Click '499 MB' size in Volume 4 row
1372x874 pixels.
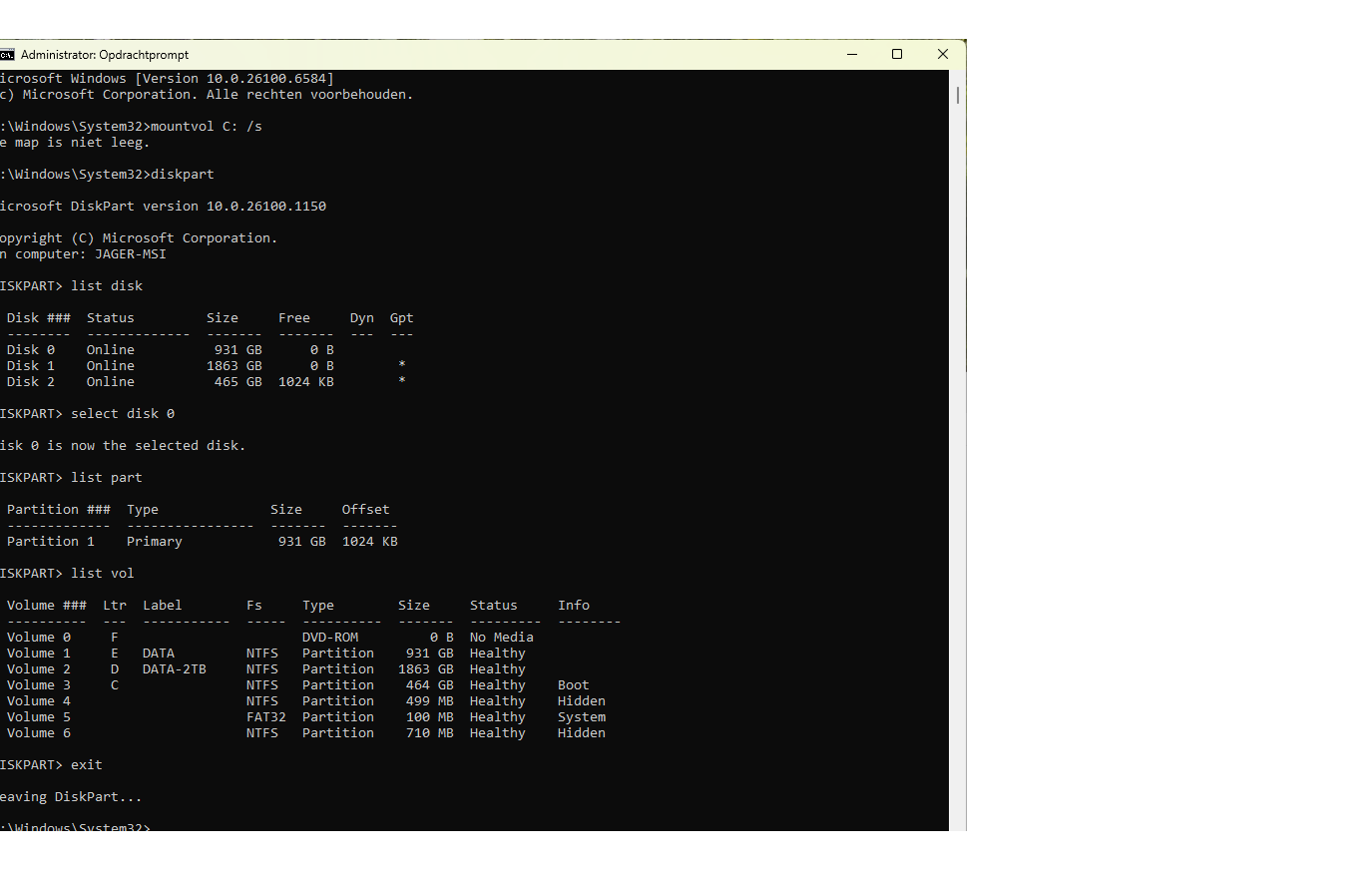coord(430,701)
